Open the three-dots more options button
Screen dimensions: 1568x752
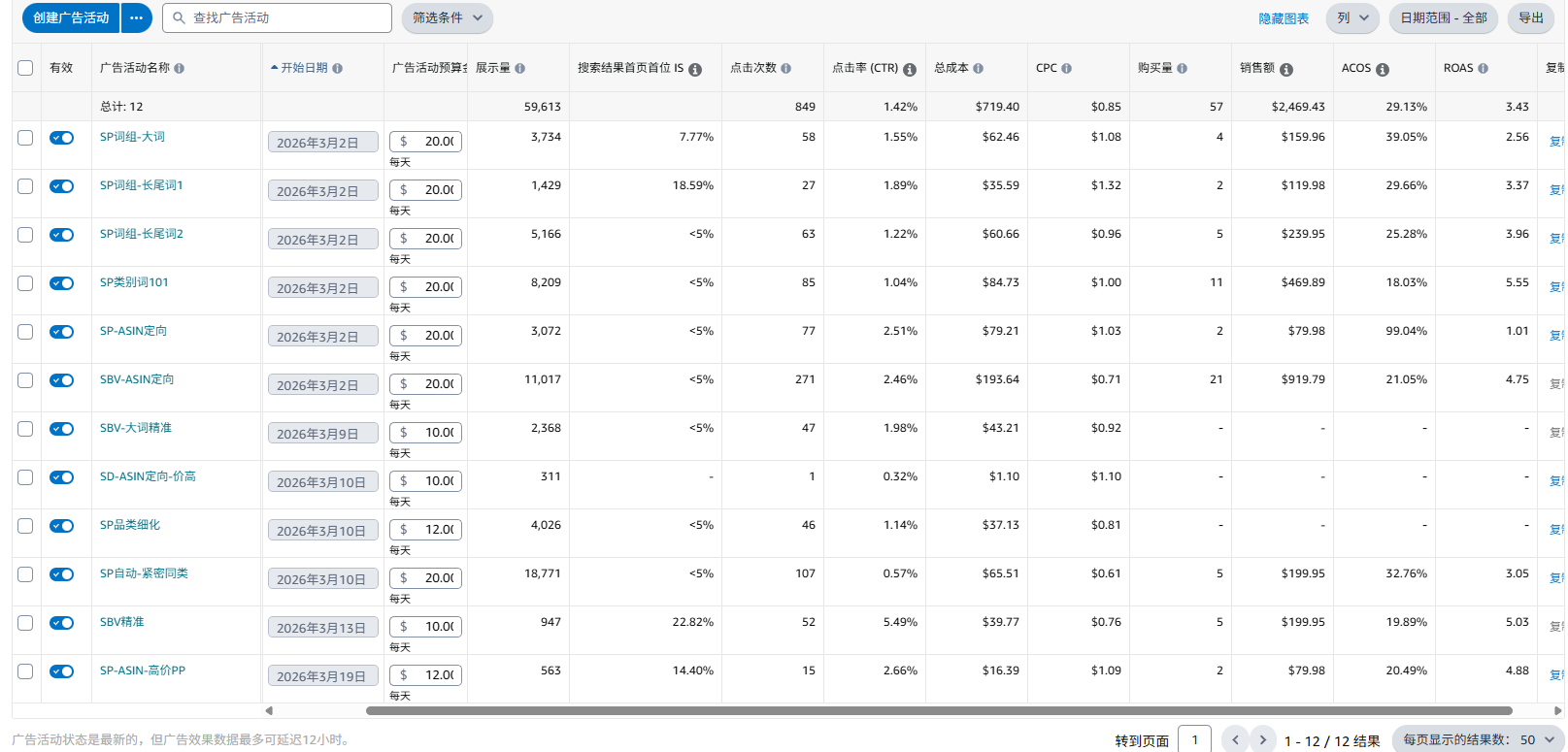137,18
